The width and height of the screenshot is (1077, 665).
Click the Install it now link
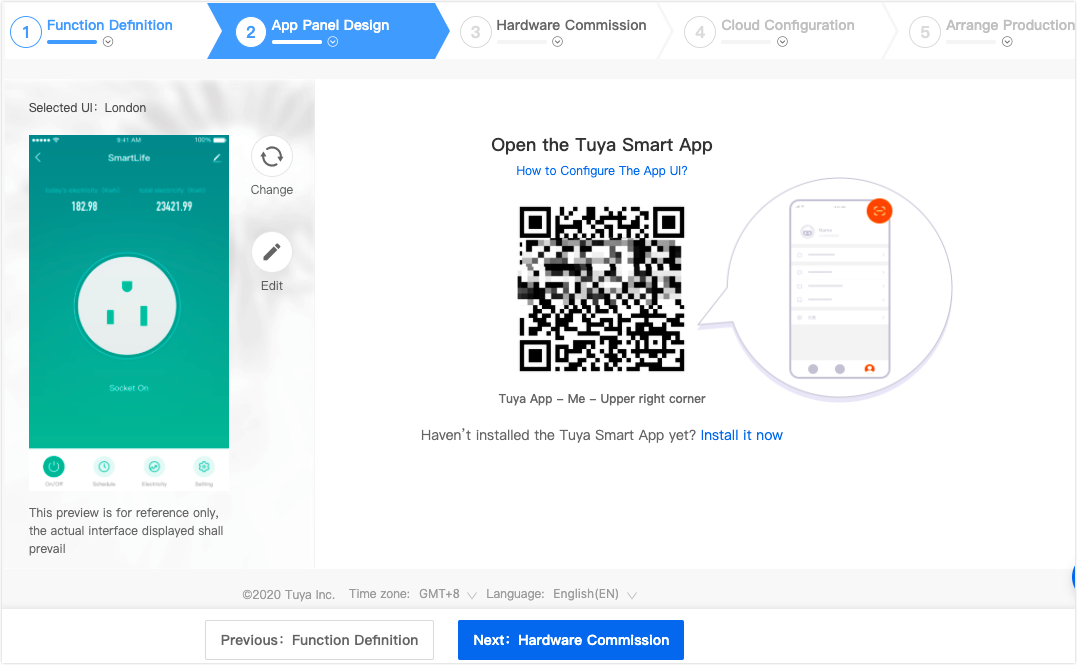pyautogui.click(x=741, y=435)
